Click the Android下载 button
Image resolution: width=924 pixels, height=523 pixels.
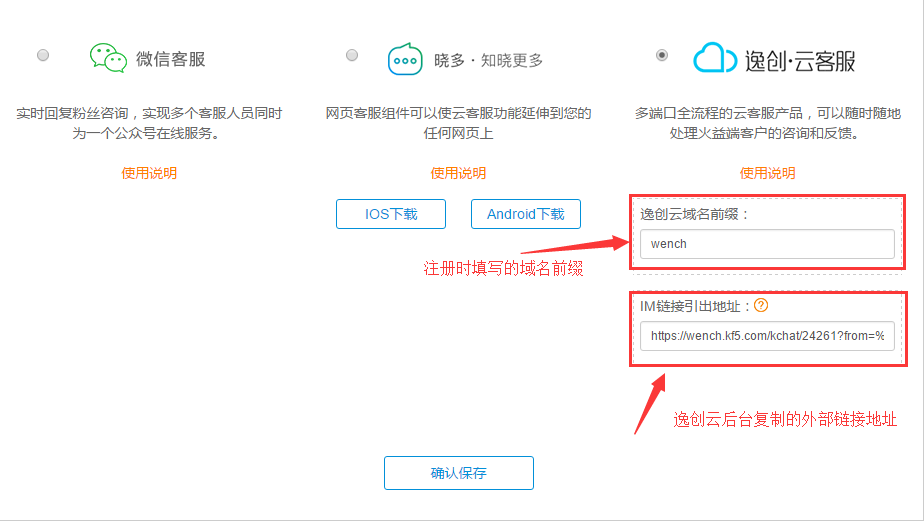coord(525,214)
